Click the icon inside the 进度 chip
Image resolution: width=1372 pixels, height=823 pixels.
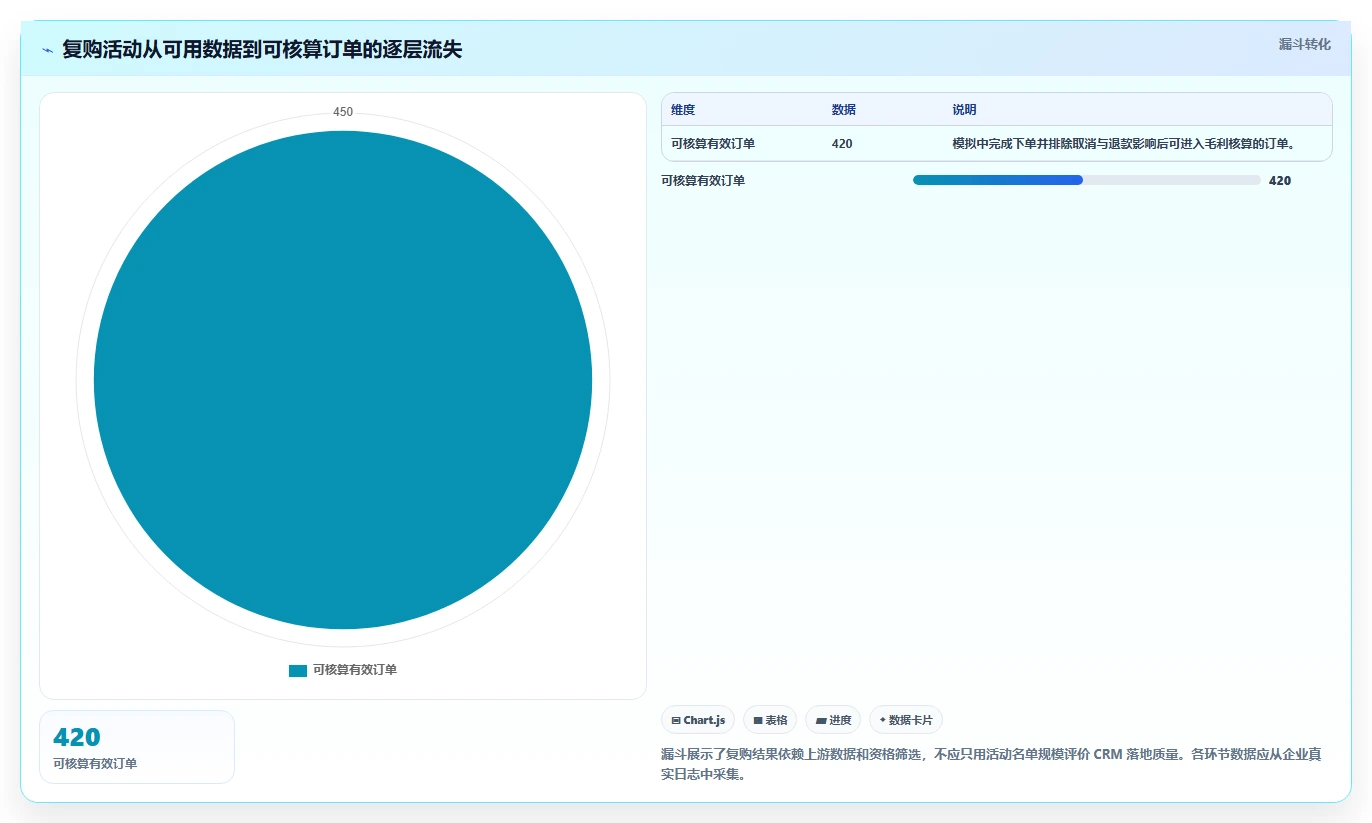click(820, 720)
